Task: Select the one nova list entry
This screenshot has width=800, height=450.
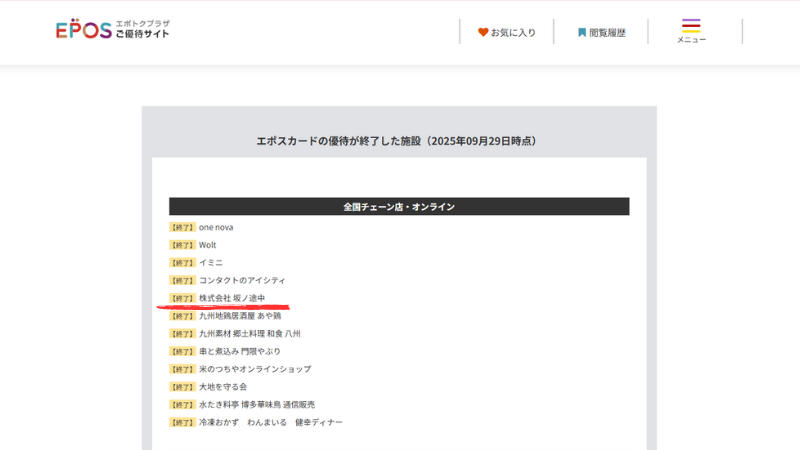Action: (x=216, y=227)
